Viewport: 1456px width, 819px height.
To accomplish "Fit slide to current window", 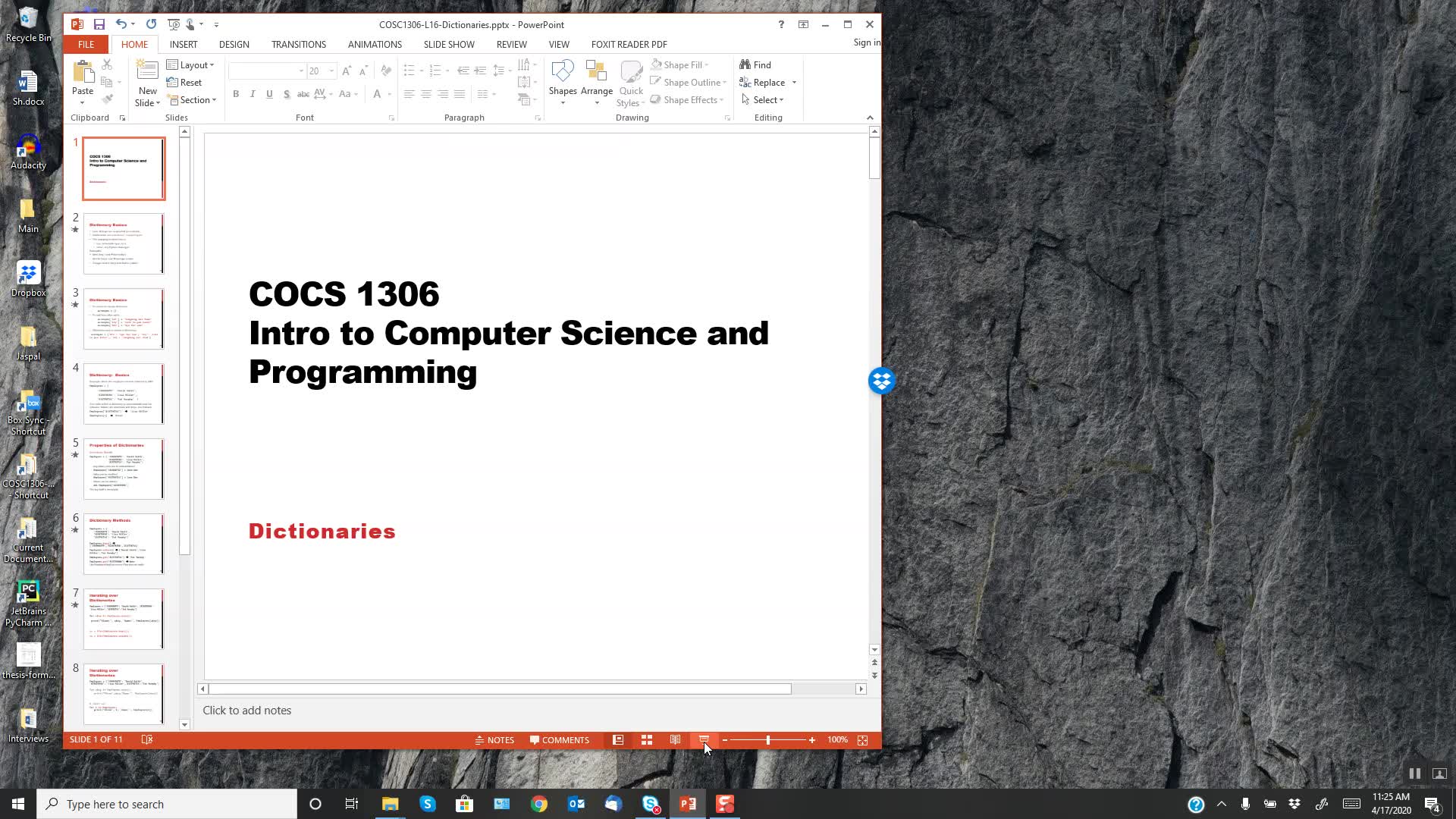I will pos(862,740).
